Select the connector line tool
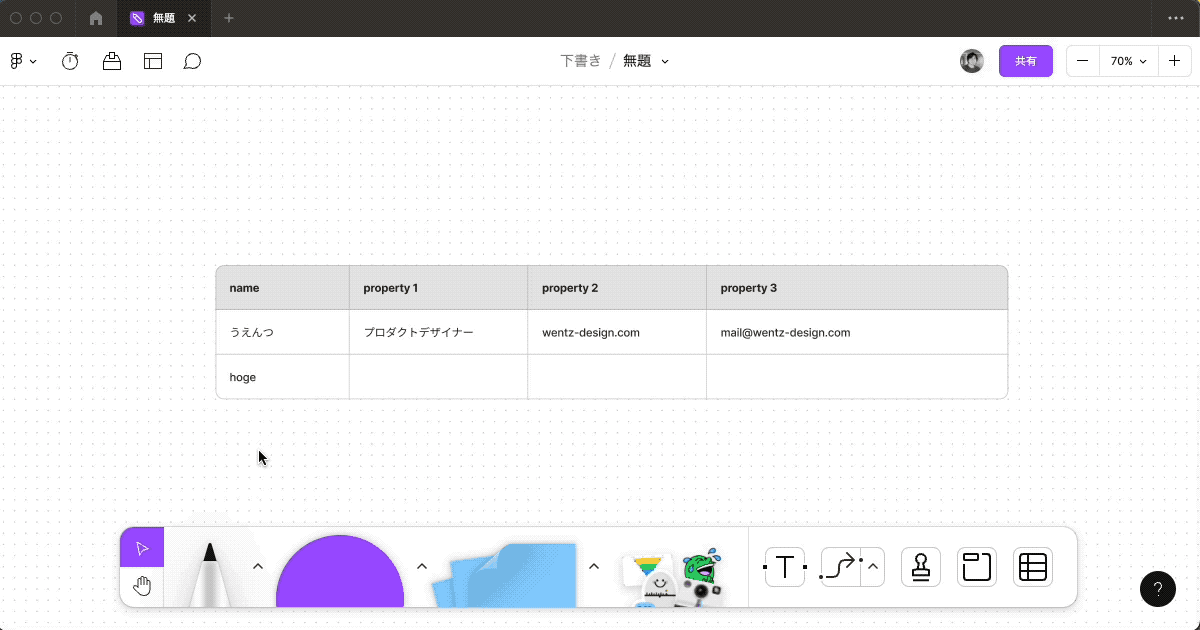Image resolution: width=1200 pixels, height=630 pixels. [841, 567]
